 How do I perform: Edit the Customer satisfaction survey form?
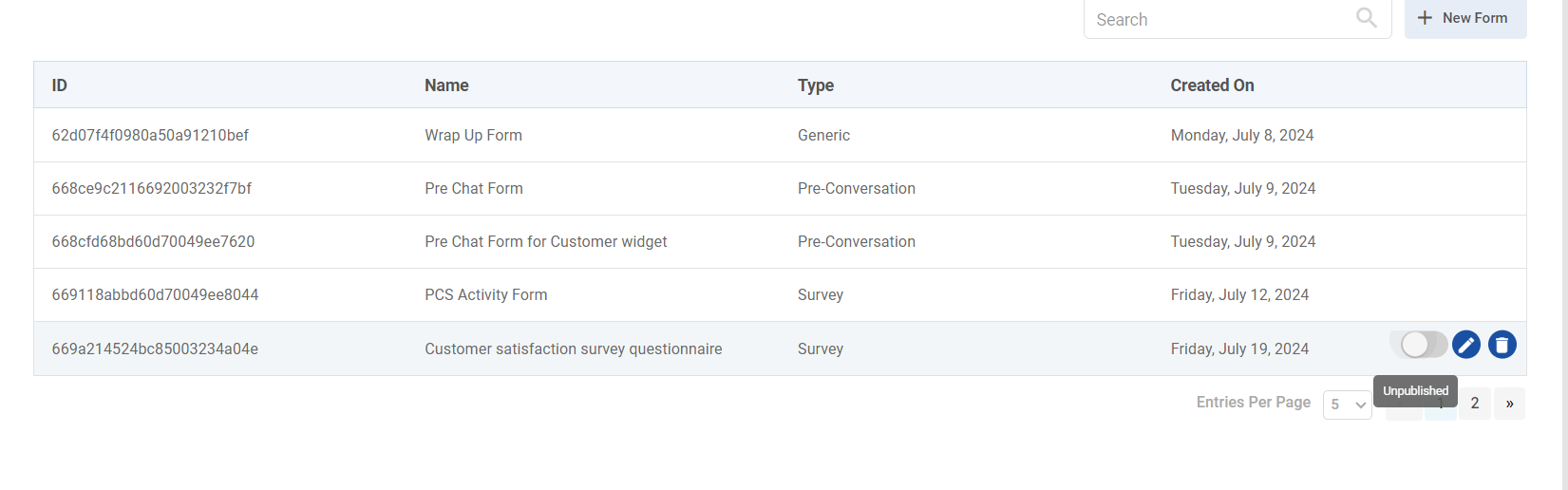pyautogui.click(x=1465, y=345)
